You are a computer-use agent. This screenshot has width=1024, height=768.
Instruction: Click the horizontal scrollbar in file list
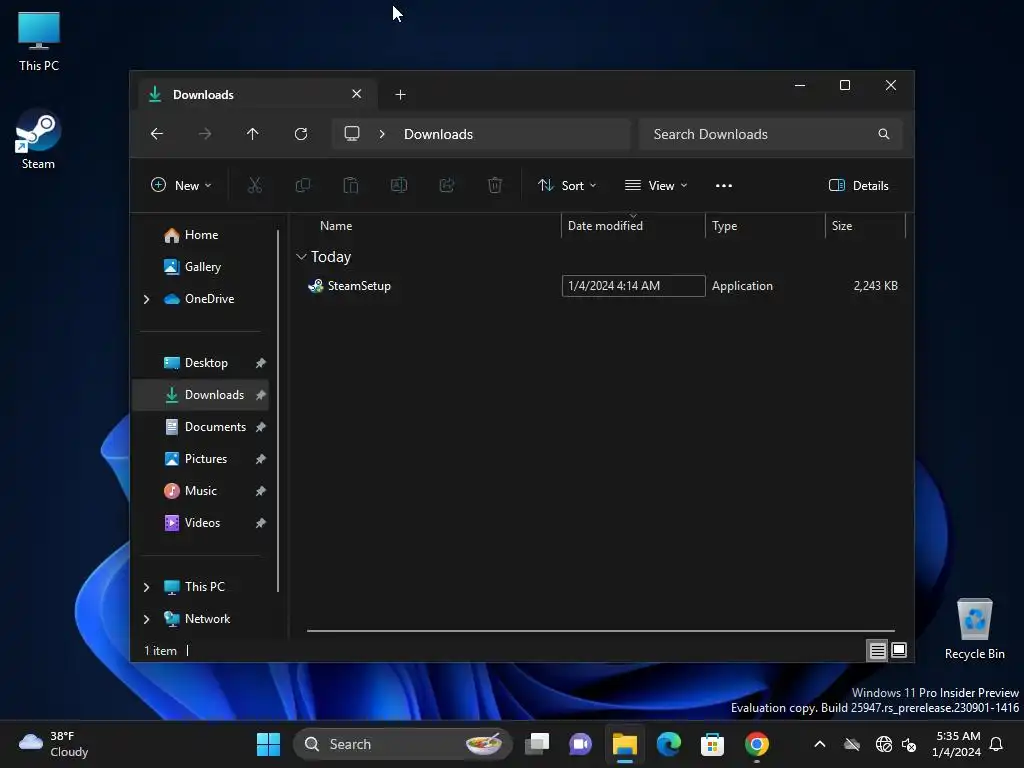coord(600,631)
